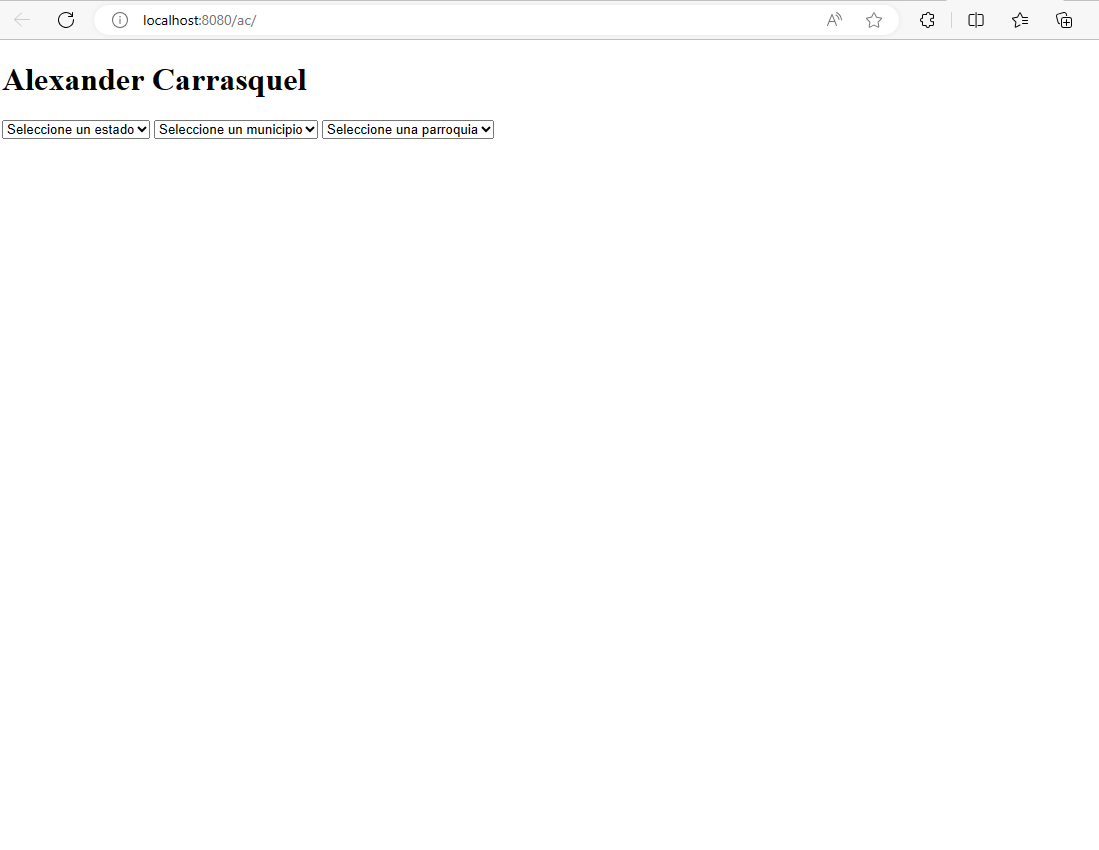Select the heading 'Alexander Carrasquel'
The height and width of the screenshot is (850, 1099).
155,80
